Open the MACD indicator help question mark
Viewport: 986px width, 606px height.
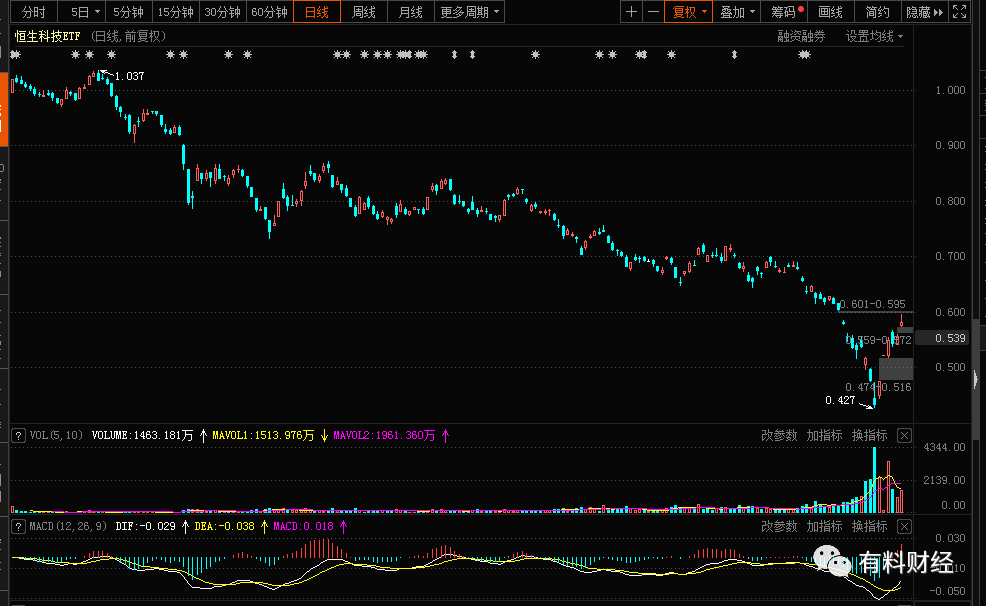(18, 526)
